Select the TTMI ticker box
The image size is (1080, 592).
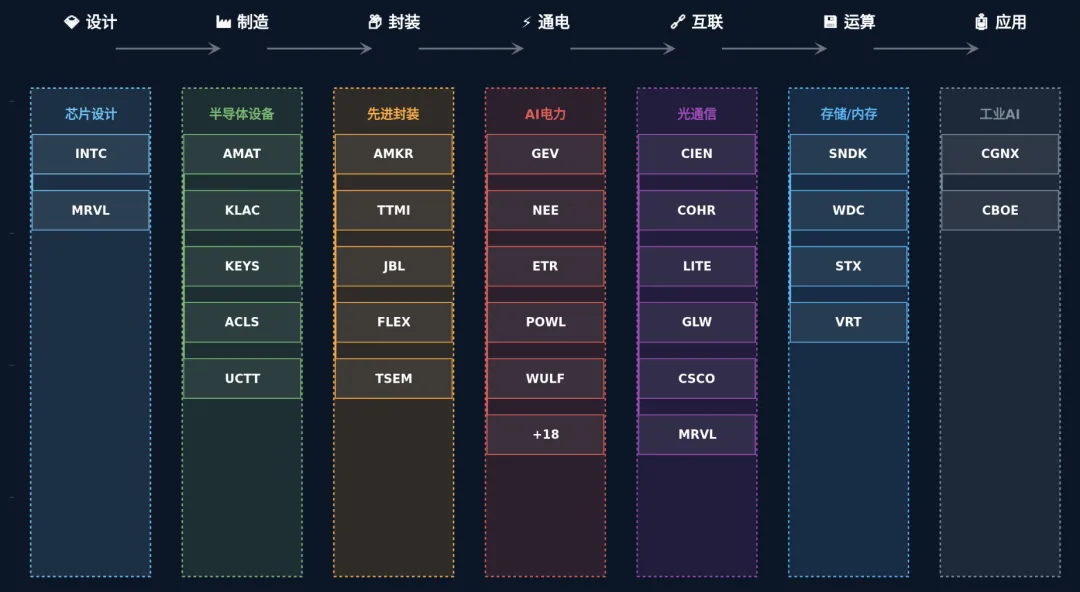click(393, 210)
